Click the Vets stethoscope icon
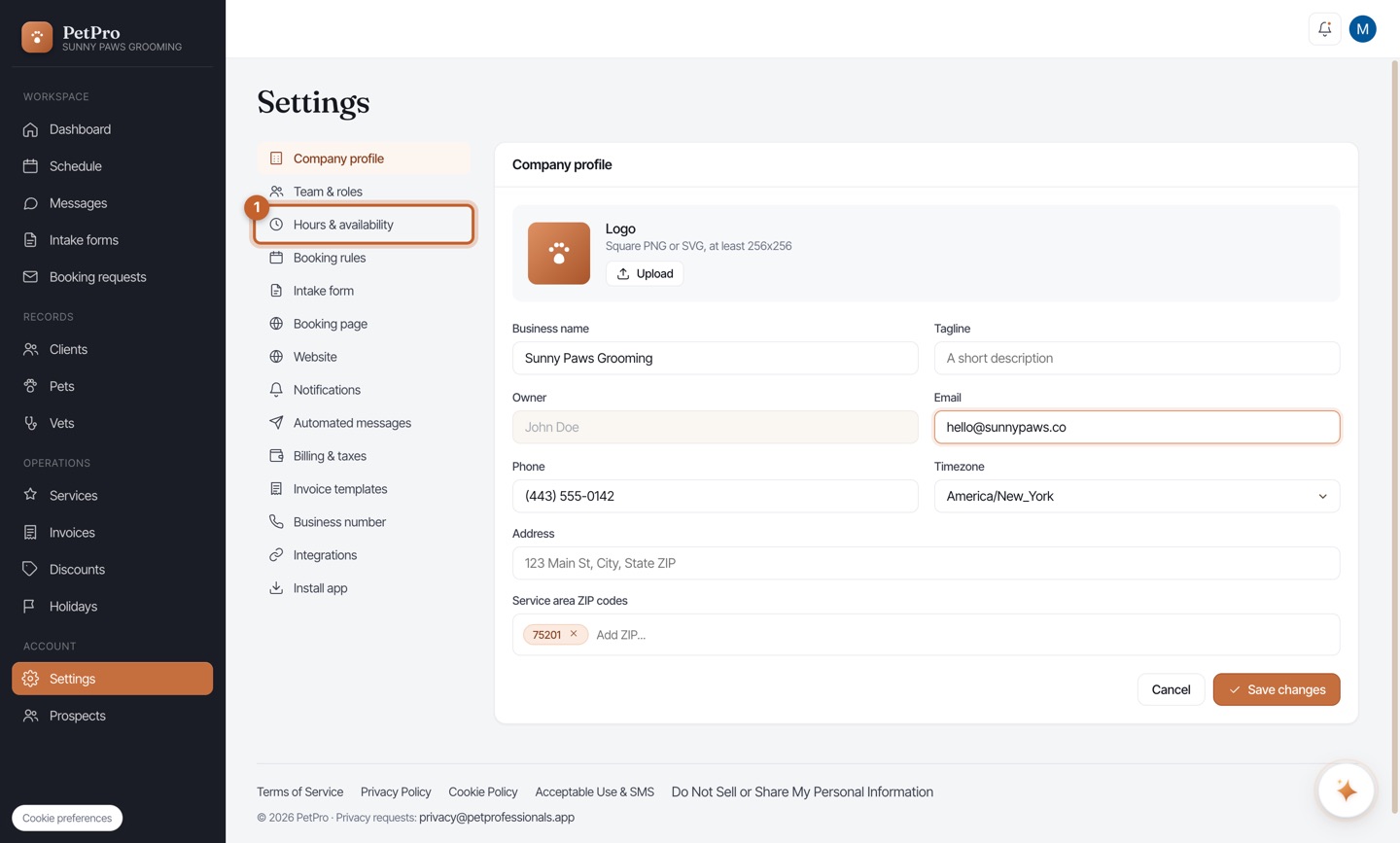 coord(30,423)
